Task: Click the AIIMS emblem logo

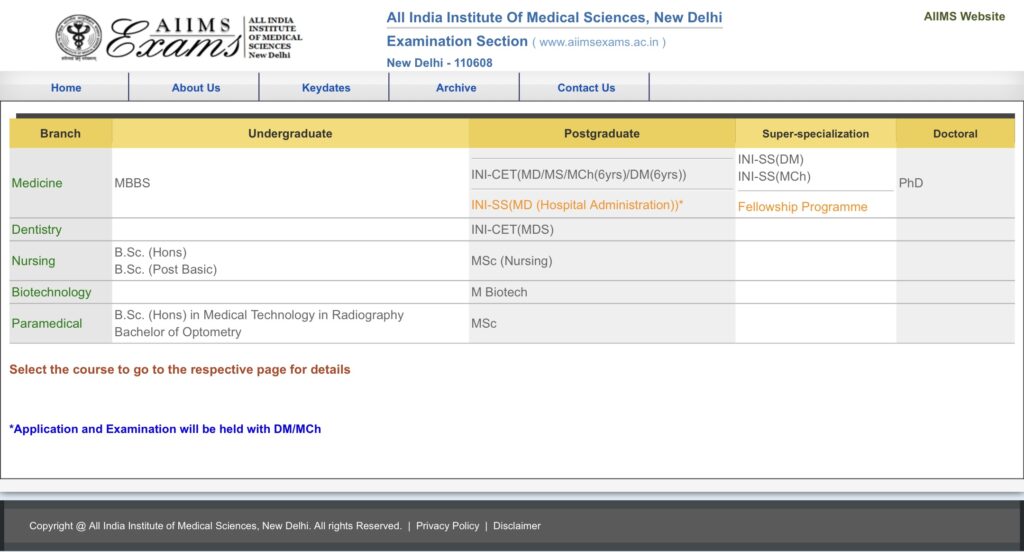Action: coord(78,37)
